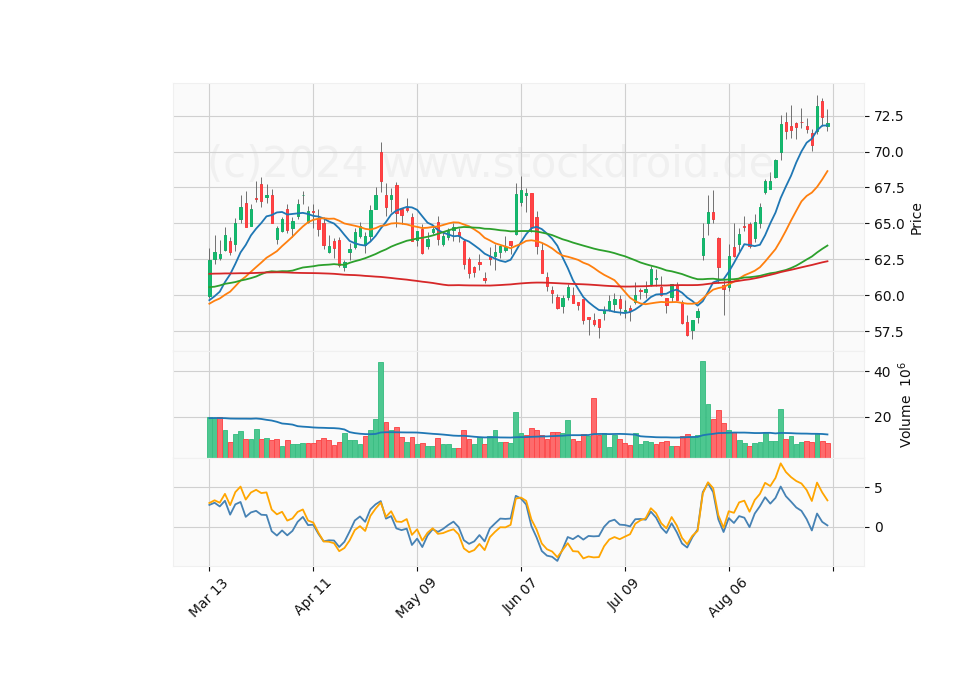Viewport: 960px width, 690px height.
Task: Select the 40 volume tick label
Action: pos(882,372)
